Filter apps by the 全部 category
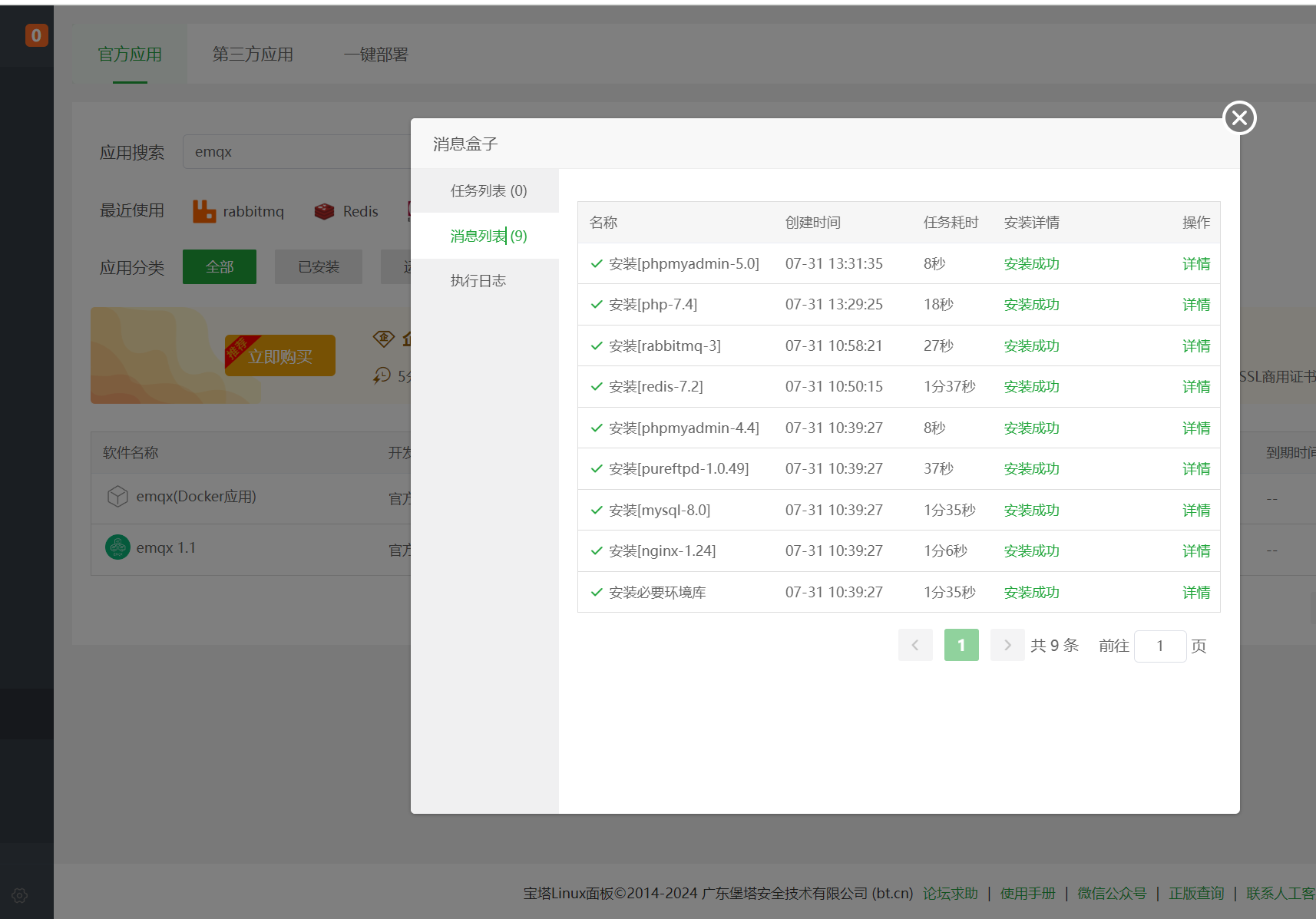 [220, 266]
